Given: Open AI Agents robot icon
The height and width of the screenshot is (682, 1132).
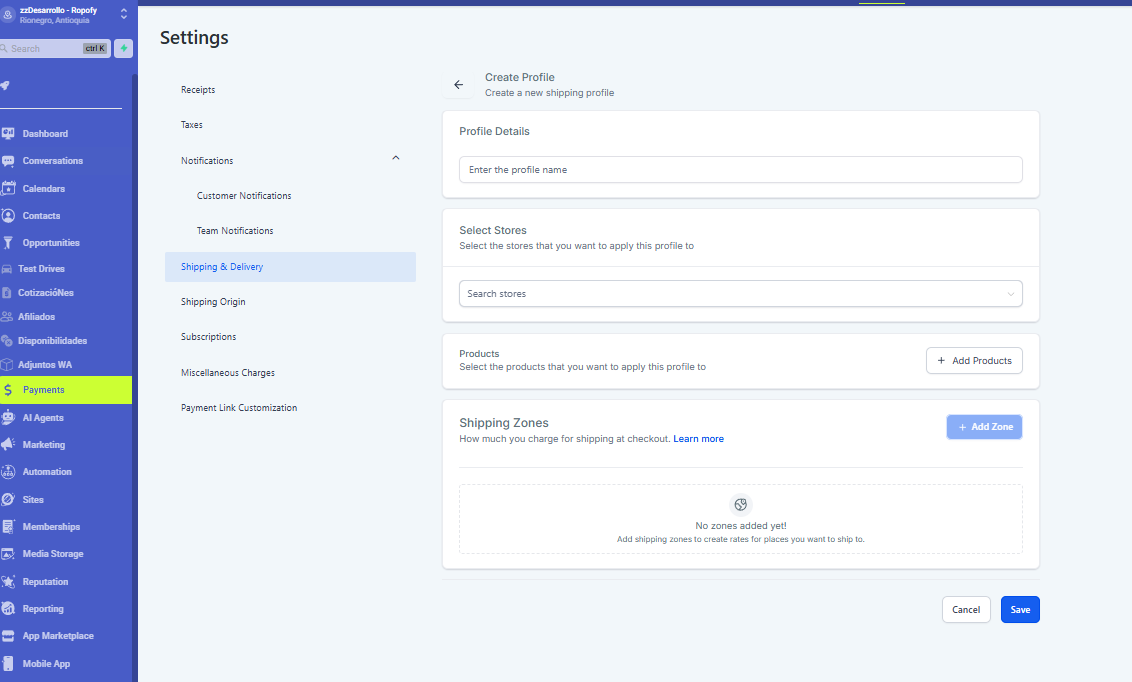Looking at the screenshot, I should 8,418.
